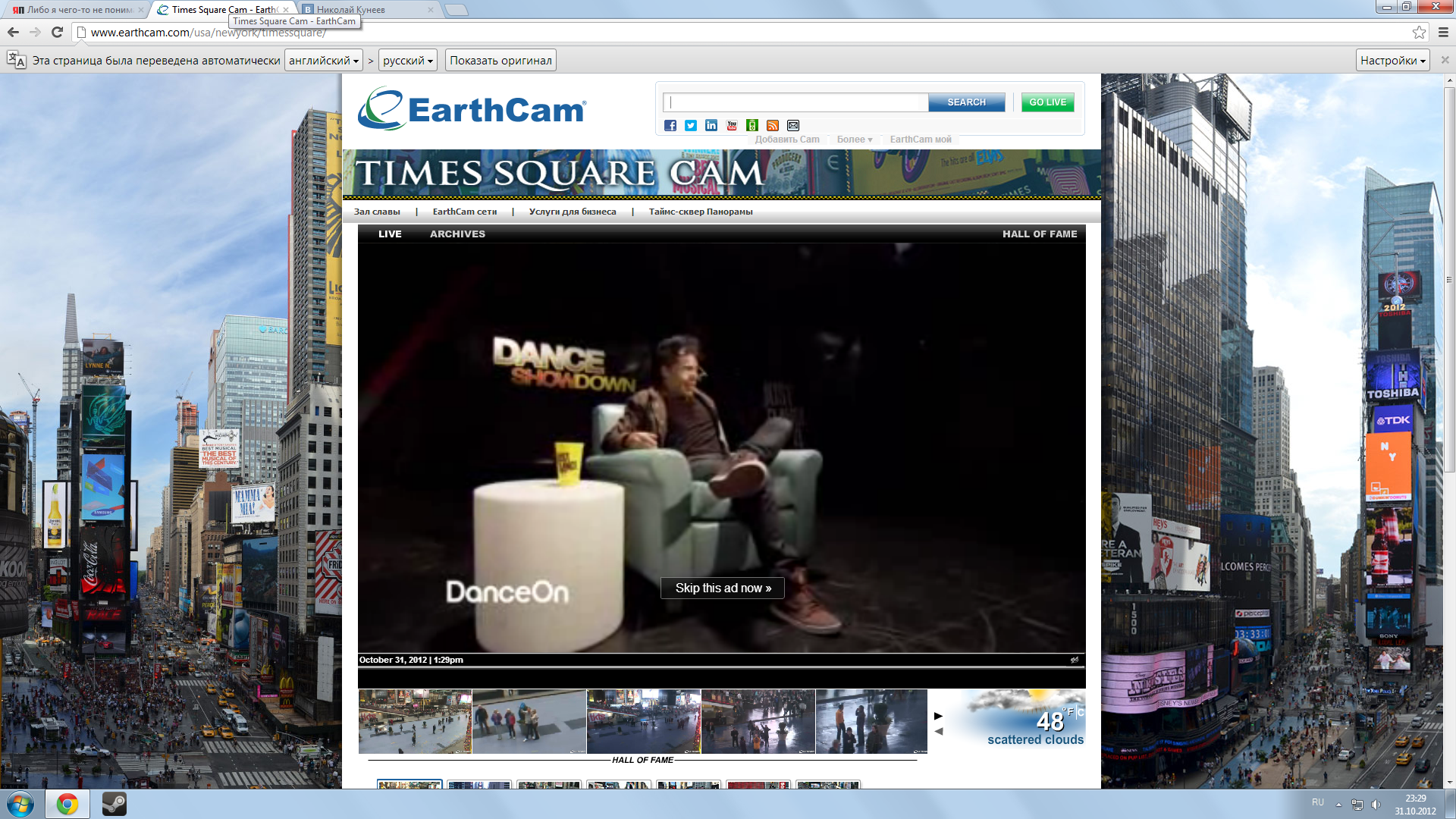This screenshot has width=1456, height=819.
Task: Click "Skip this ad now" button
Action: (x=723, y=588)
